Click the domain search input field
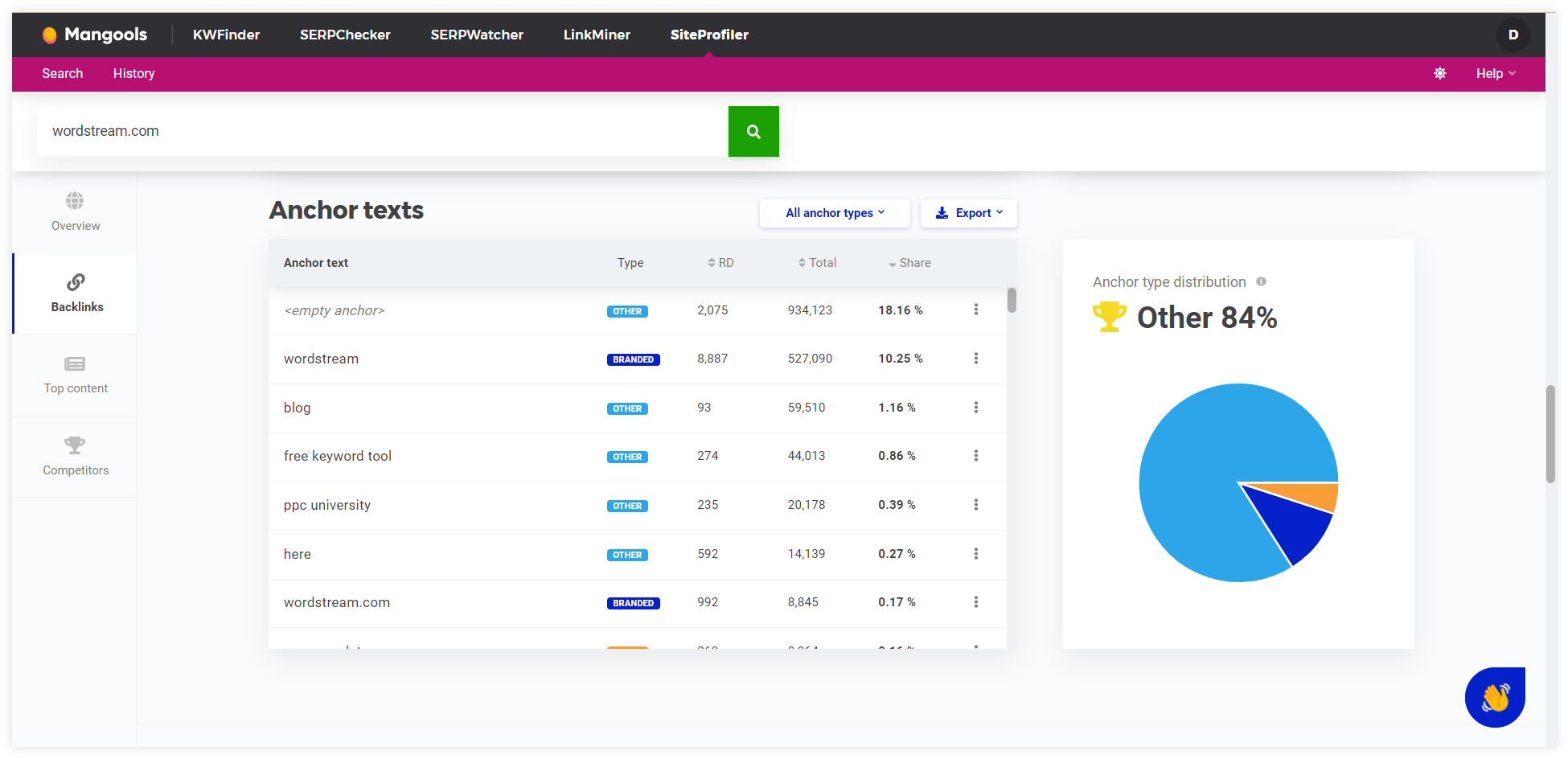Image resolution: width=1568 pixels, height=759 pixels. point(383,131)
